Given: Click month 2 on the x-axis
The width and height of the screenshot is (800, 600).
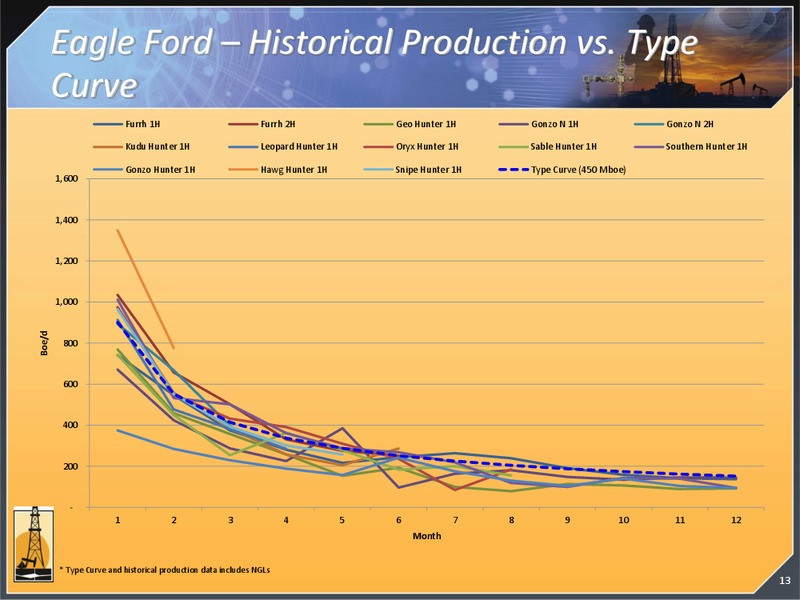Looking at the screenshot, I should tap(174, 520).
